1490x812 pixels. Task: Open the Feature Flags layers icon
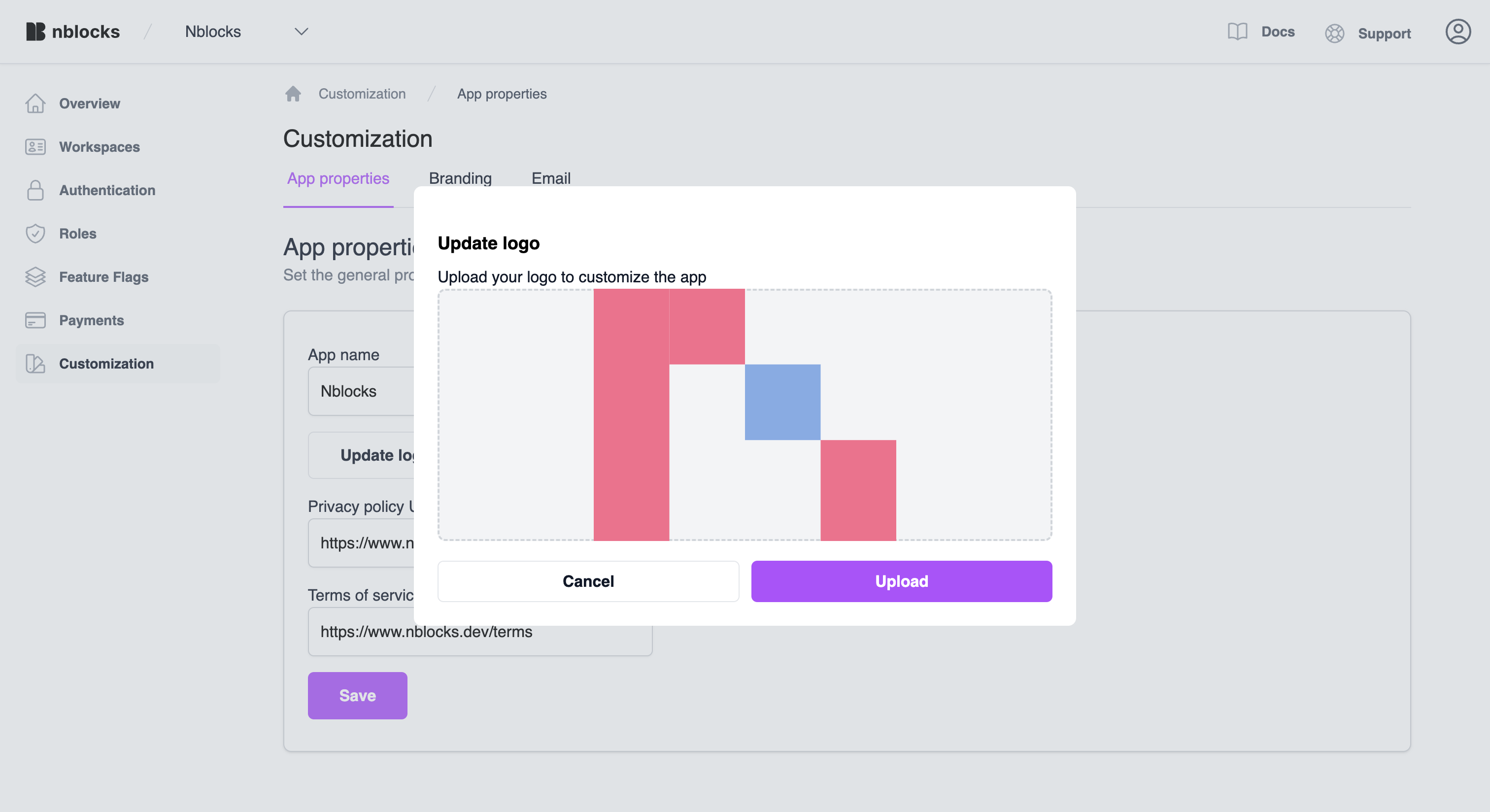tap(35, 277)
